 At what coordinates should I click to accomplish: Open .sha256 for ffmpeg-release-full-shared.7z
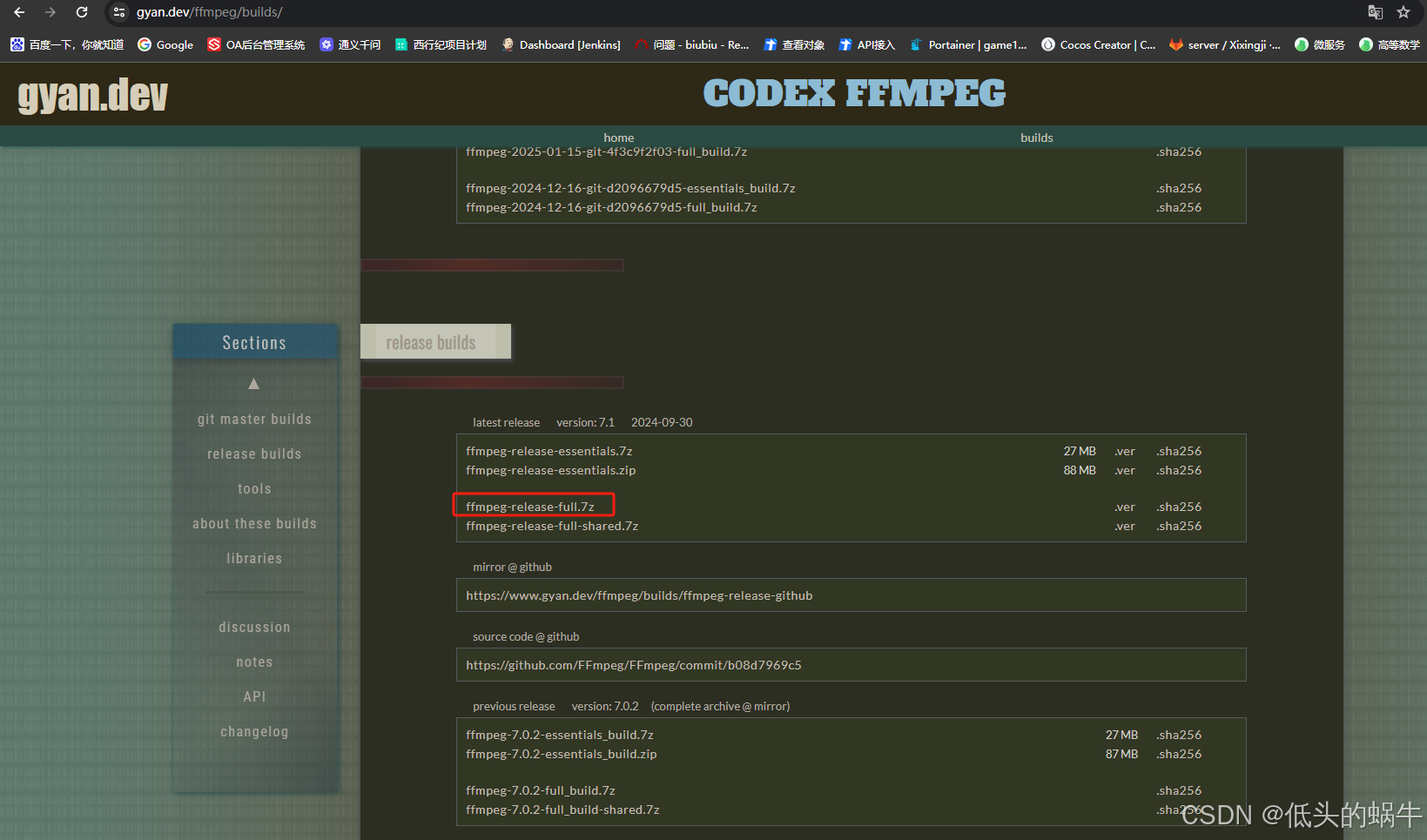[1180, 526]
